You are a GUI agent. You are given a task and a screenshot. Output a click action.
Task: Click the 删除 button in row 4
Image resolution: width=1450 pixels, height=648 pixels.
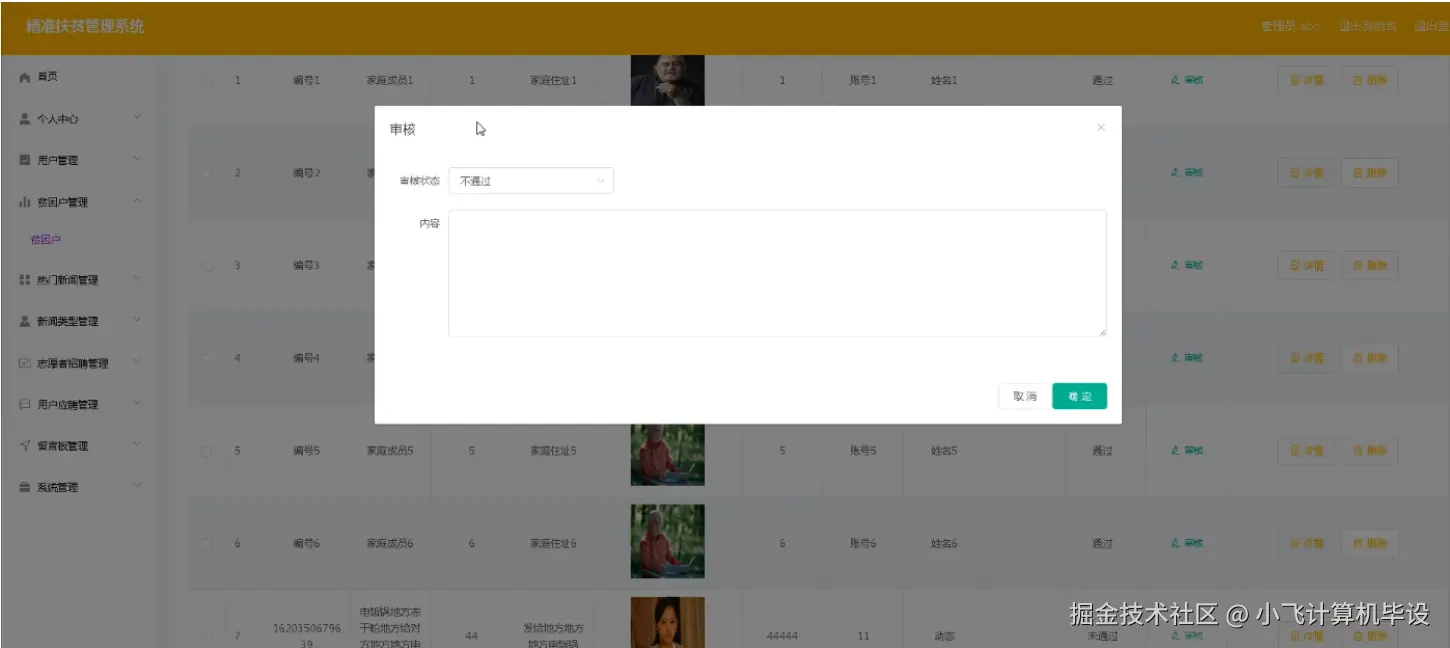point(1369,358)
